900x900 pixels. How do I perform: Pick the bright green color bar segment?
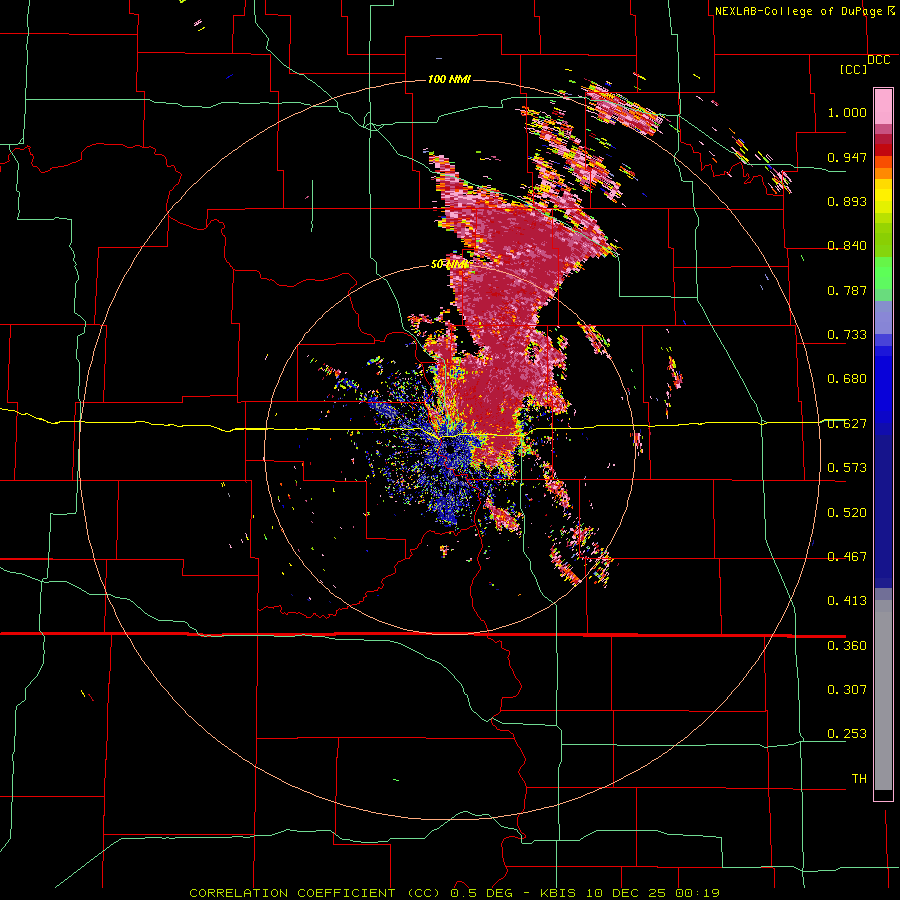pos(883,273)
